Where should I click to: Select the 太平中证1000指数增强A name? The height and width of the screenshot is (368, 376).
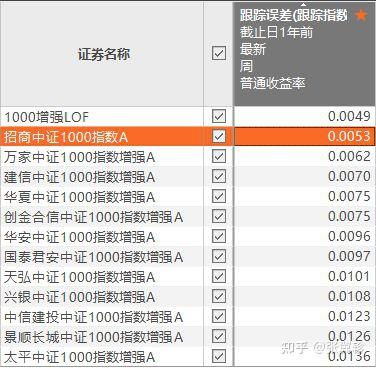(80, 357)
